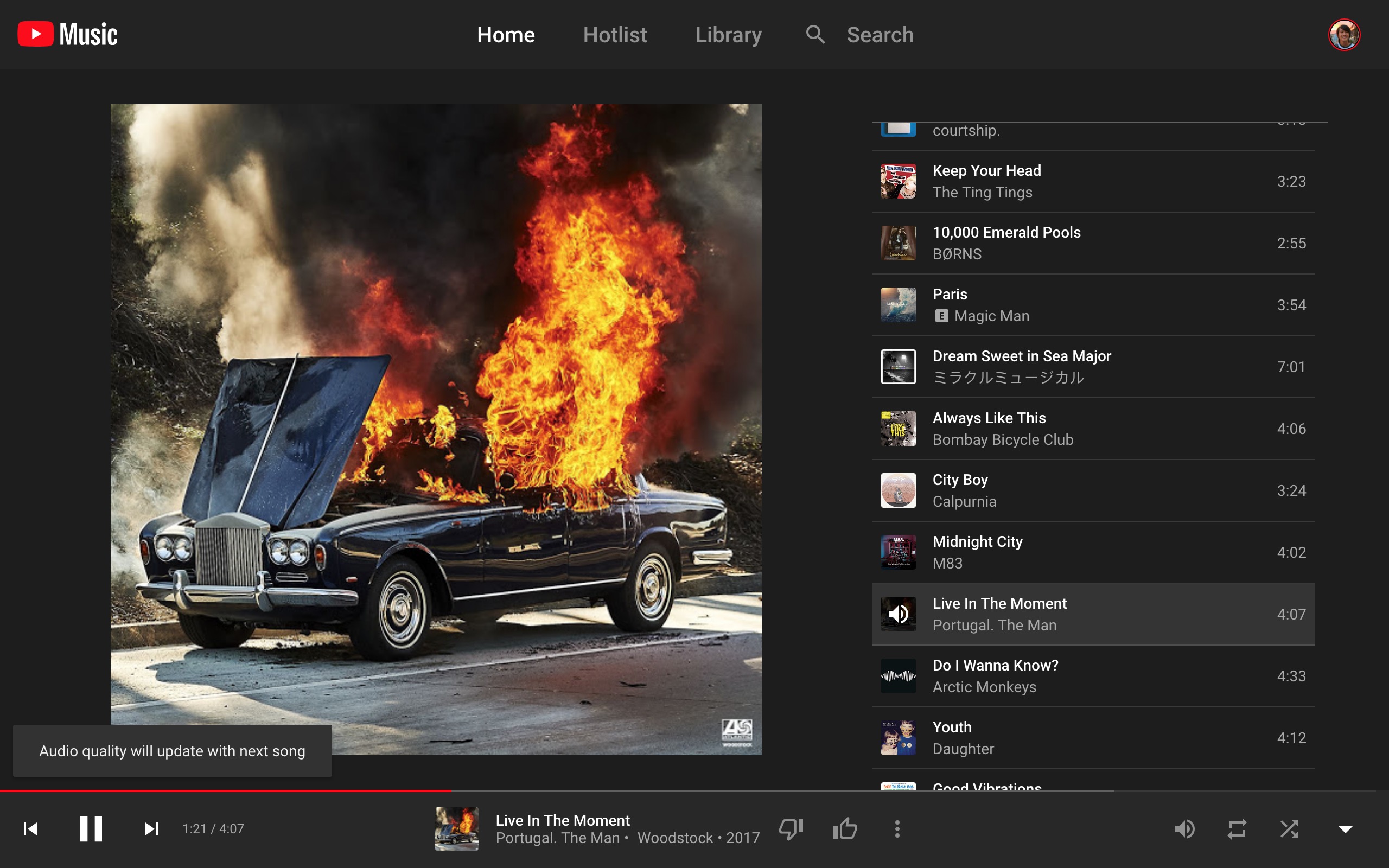This screenshot has width=1389, height=868.
Task: Like the current song
Action: pyautogui.click(x=844, y=828)
